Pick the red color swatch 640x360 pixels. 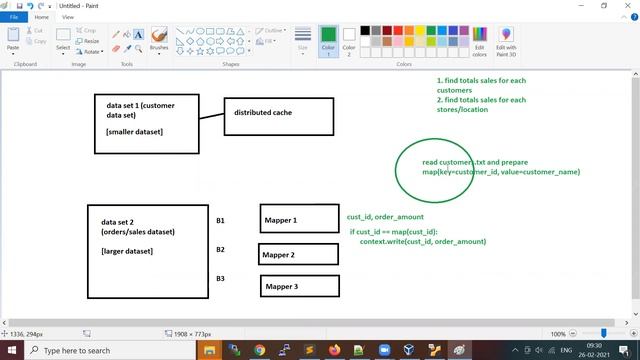[x=398, y=30]
